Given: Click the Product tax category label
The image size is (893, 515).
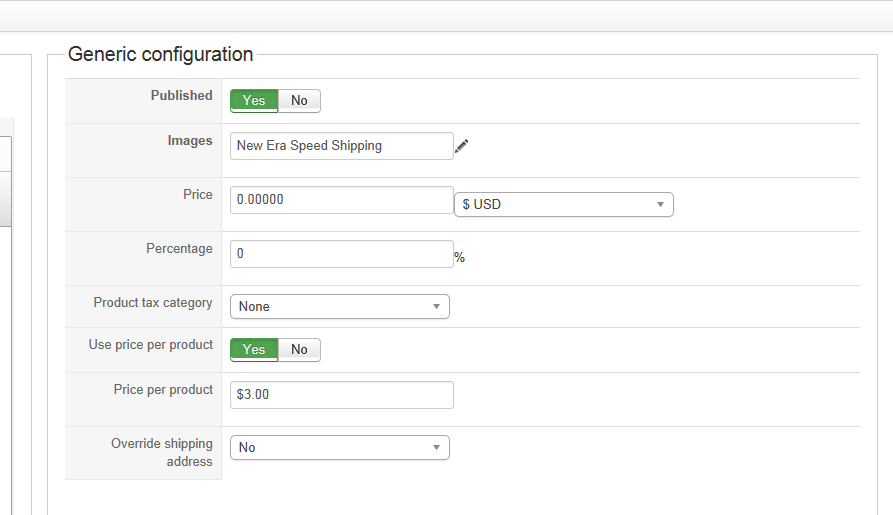Looking at the screenshot, I should [153, 303].
